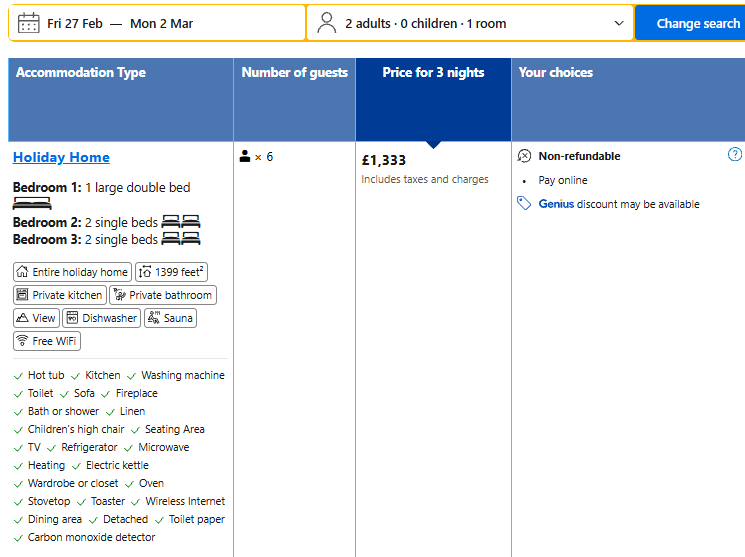Screen dimensions: 745x557
Task: Click the calendar icon in date field
Action: pos(29,23)
